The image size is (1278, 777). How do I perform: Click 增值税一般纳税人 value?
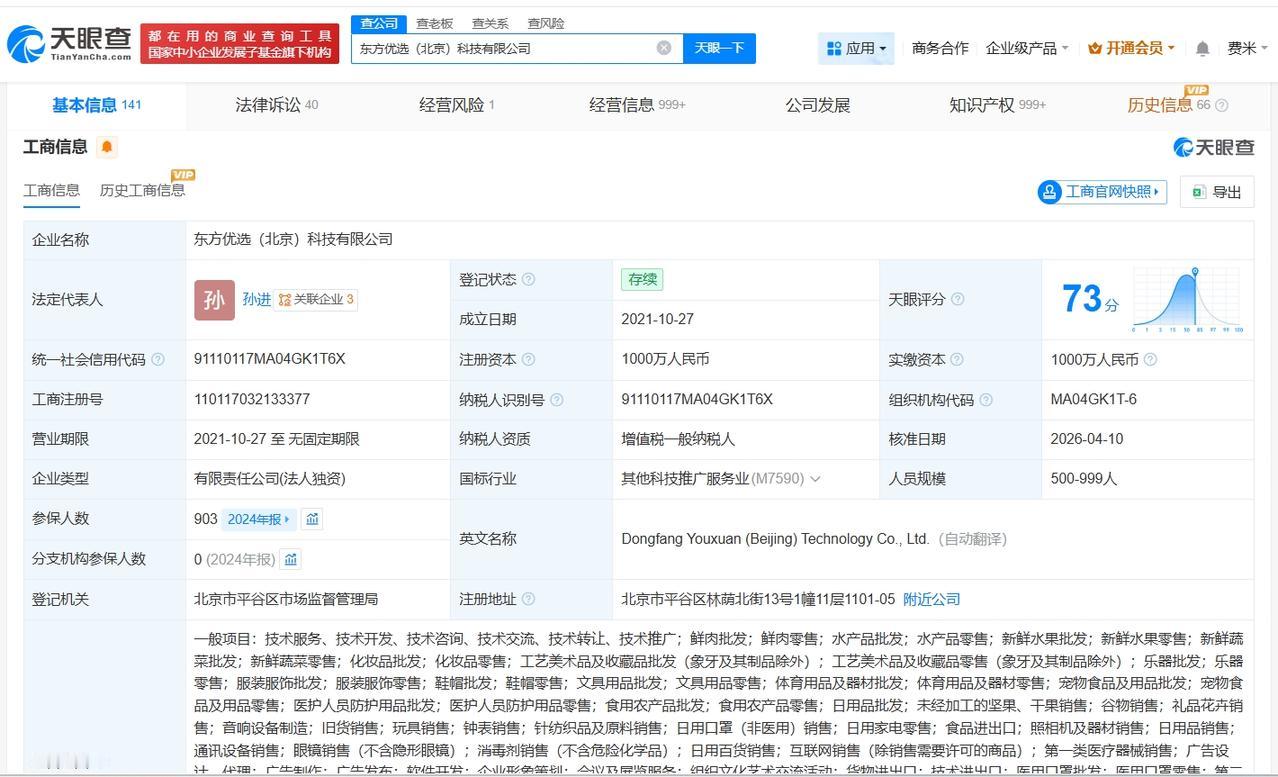678,439
